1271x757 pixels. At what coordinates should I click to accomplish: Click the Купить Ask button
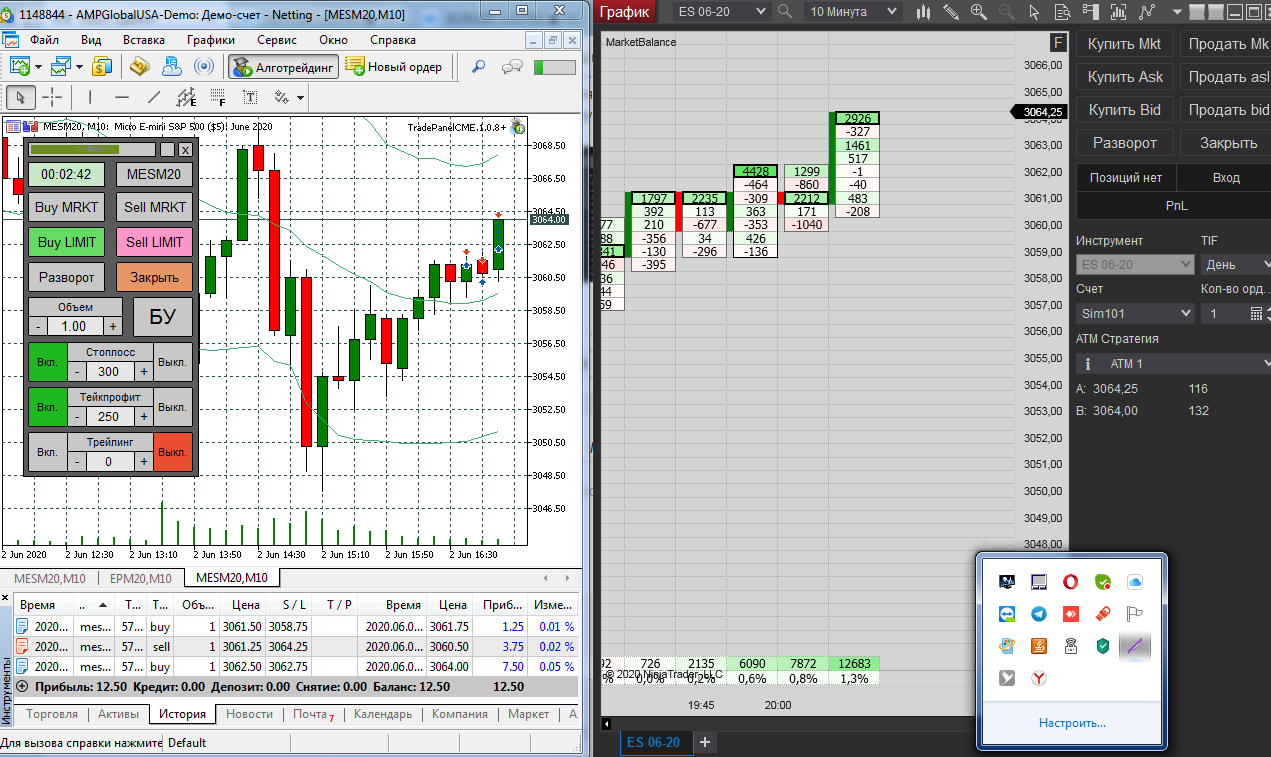click(x=1125, y=77)
